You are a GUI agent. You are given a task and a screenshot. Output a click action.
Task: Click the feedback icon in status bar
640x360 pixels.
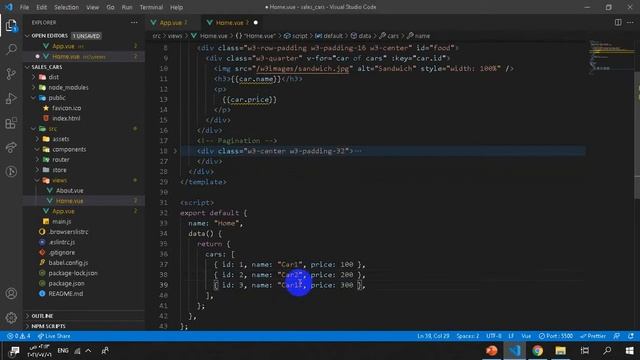click(617, 336)
